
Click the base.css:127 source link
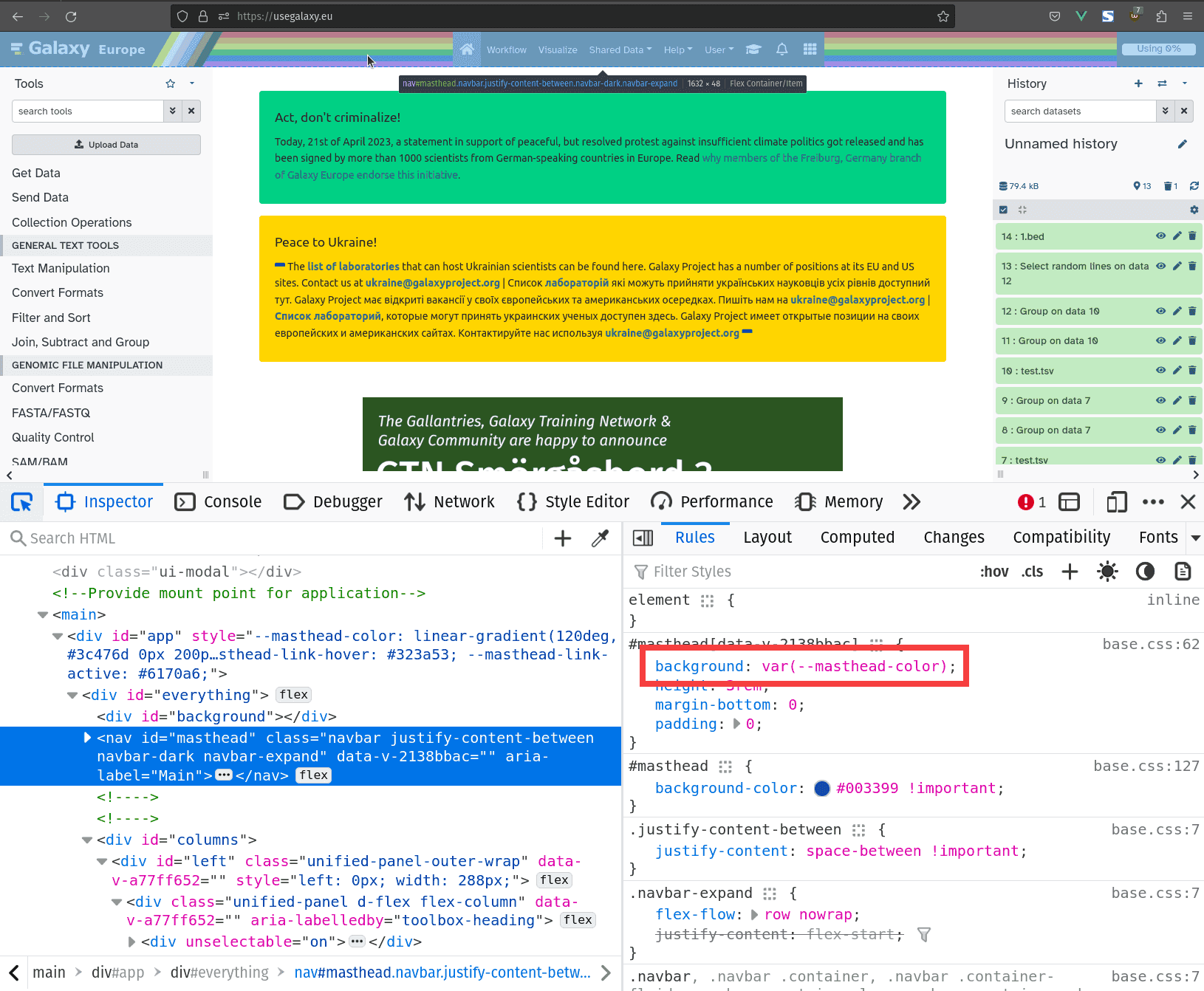[x=1146, y=766]
